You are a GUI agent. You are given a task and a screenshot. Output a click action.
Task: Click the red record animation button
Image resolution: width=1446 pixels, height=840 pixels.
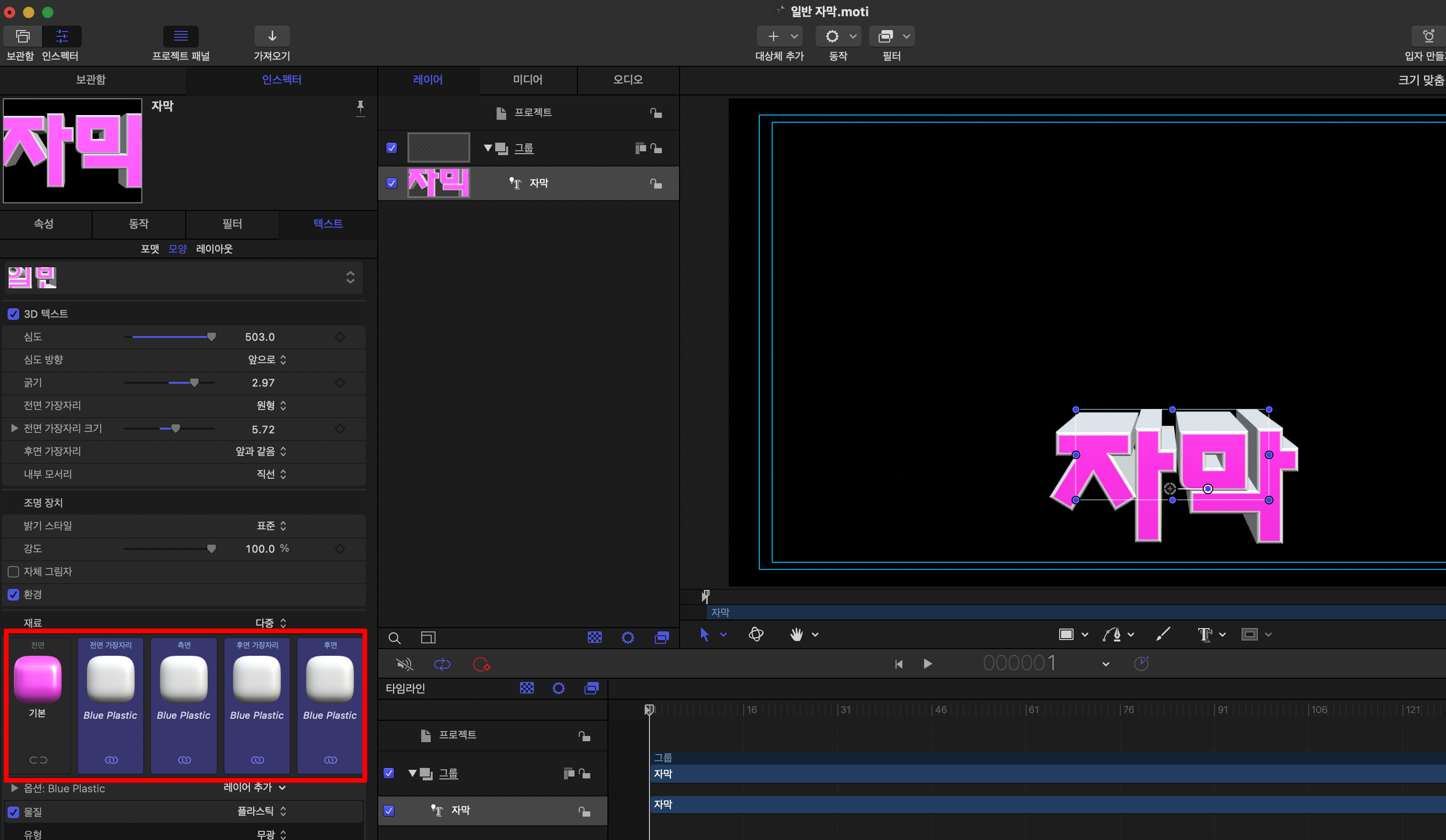[x=481, y=664]
